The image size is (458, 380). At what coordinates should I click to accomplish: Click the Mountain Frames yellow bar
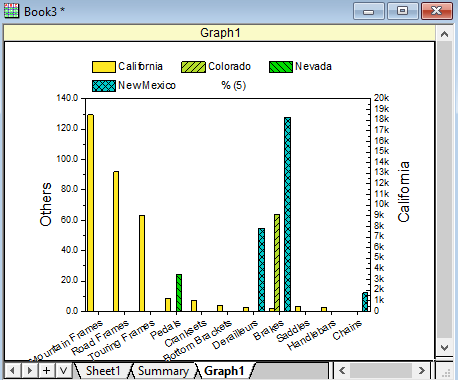point(90,213)
